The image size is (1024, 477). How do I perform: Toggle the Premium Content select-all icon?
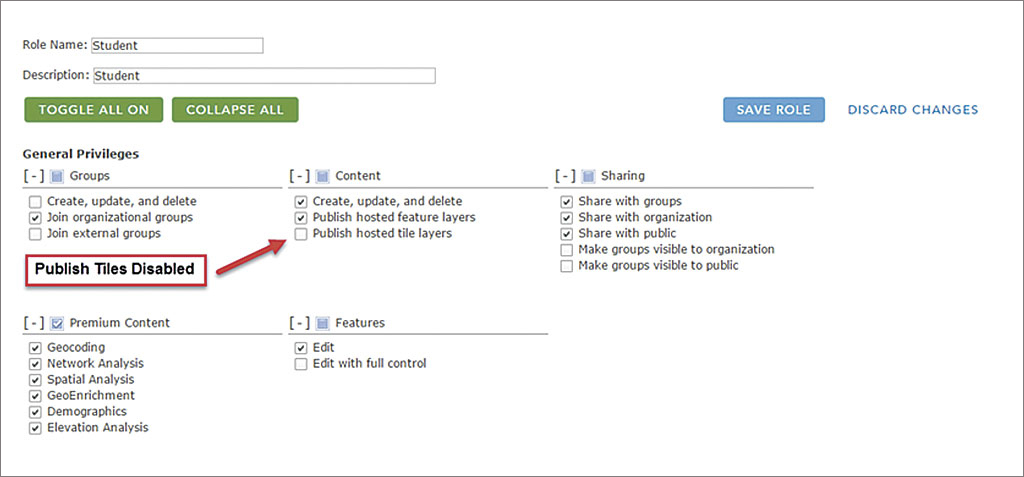57,323
